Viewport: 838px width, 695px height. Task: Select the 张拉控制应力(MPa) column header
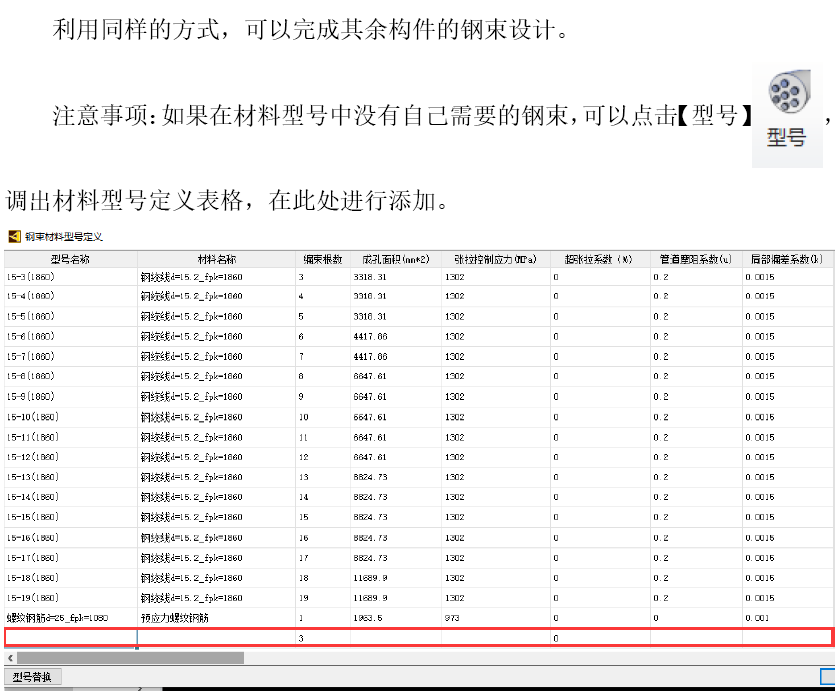click(495, 259)
